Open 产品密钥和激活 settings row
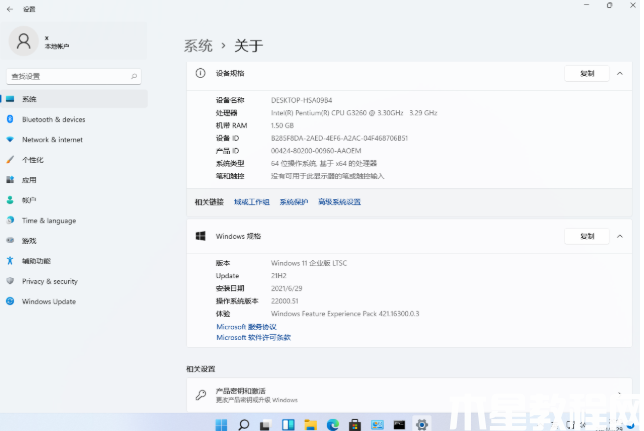 pos(409,395)
